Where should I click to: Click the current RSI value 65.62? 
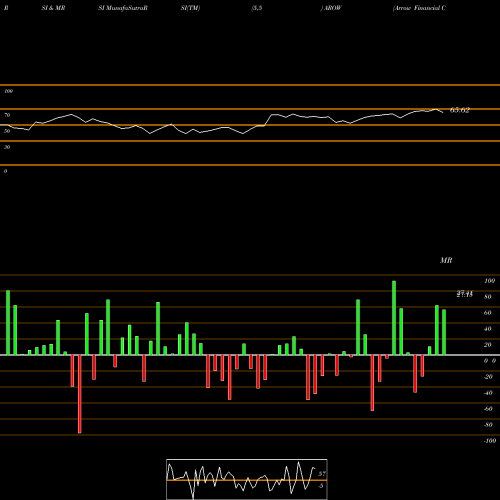coord(460,110)
